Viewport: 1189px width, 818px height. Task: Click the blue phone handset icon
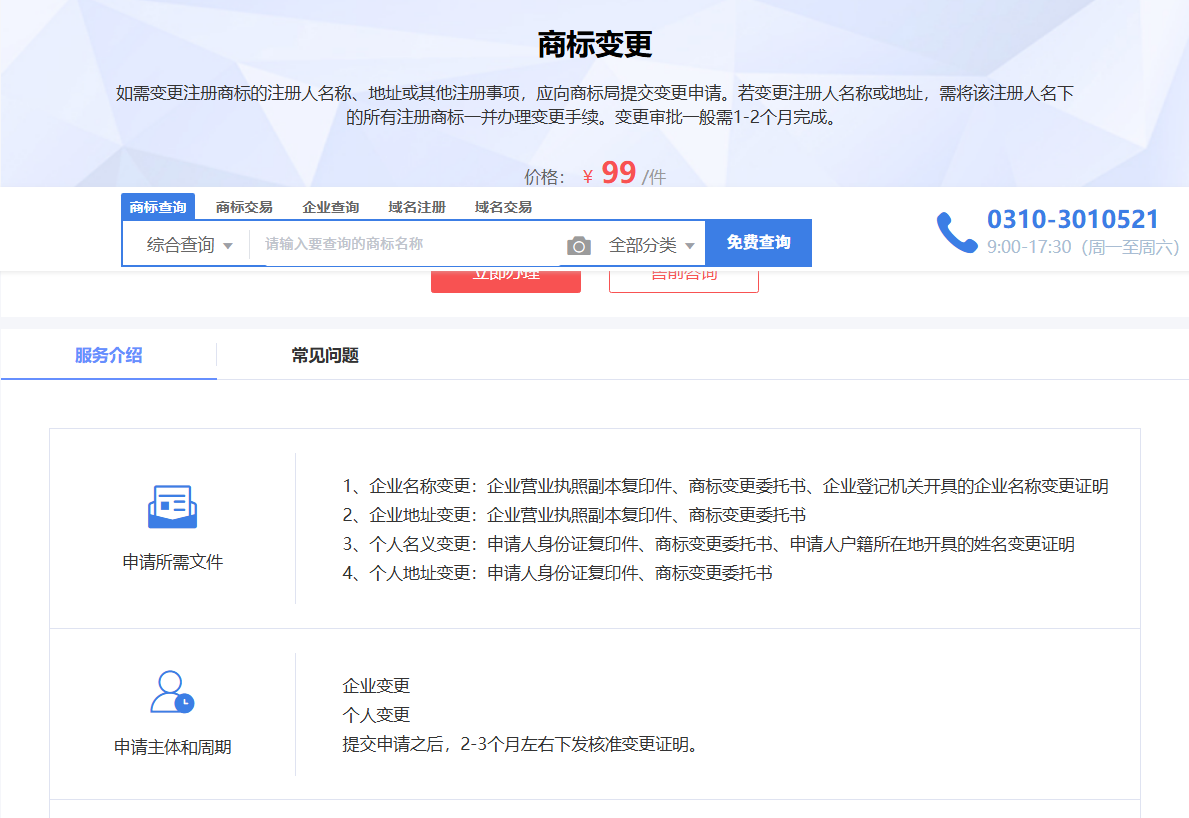pyautogui.click(x=956, y=232)
